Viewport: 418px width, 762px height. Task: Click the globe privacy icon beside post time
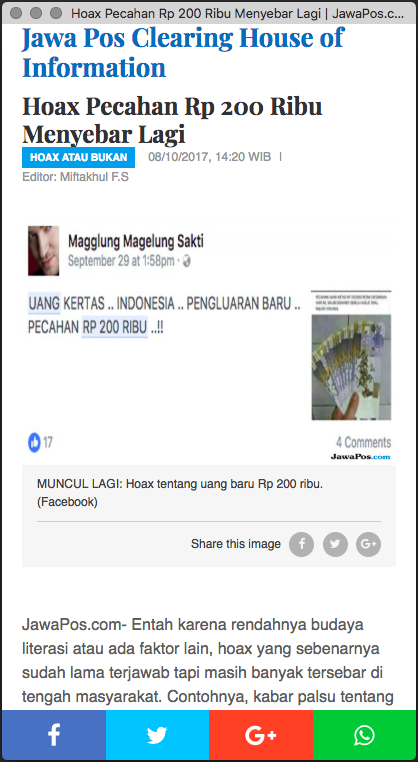(x=186, y=261)
